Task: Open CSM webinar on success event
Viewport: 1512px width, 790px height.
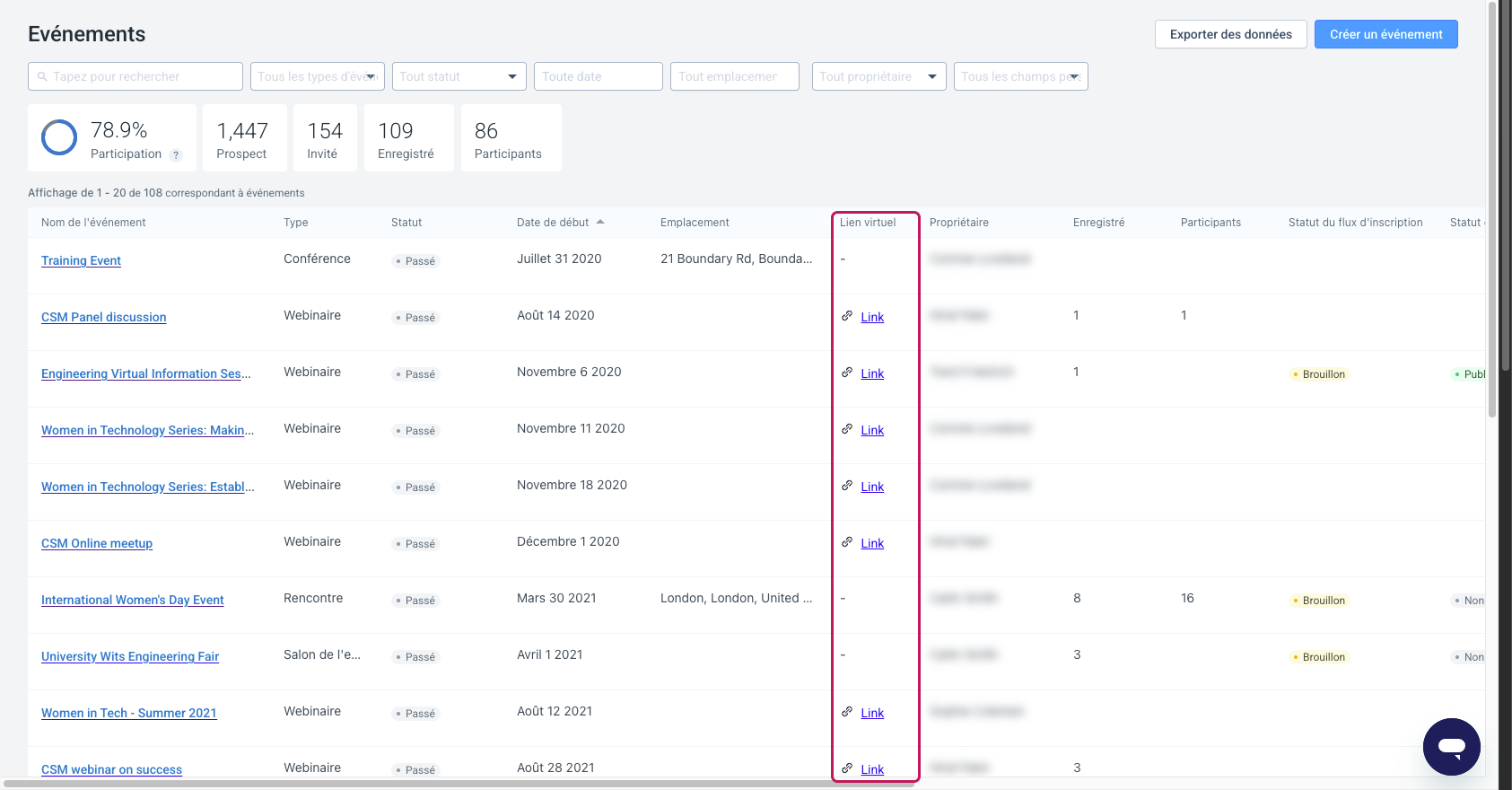Action: tap(111, 770)
